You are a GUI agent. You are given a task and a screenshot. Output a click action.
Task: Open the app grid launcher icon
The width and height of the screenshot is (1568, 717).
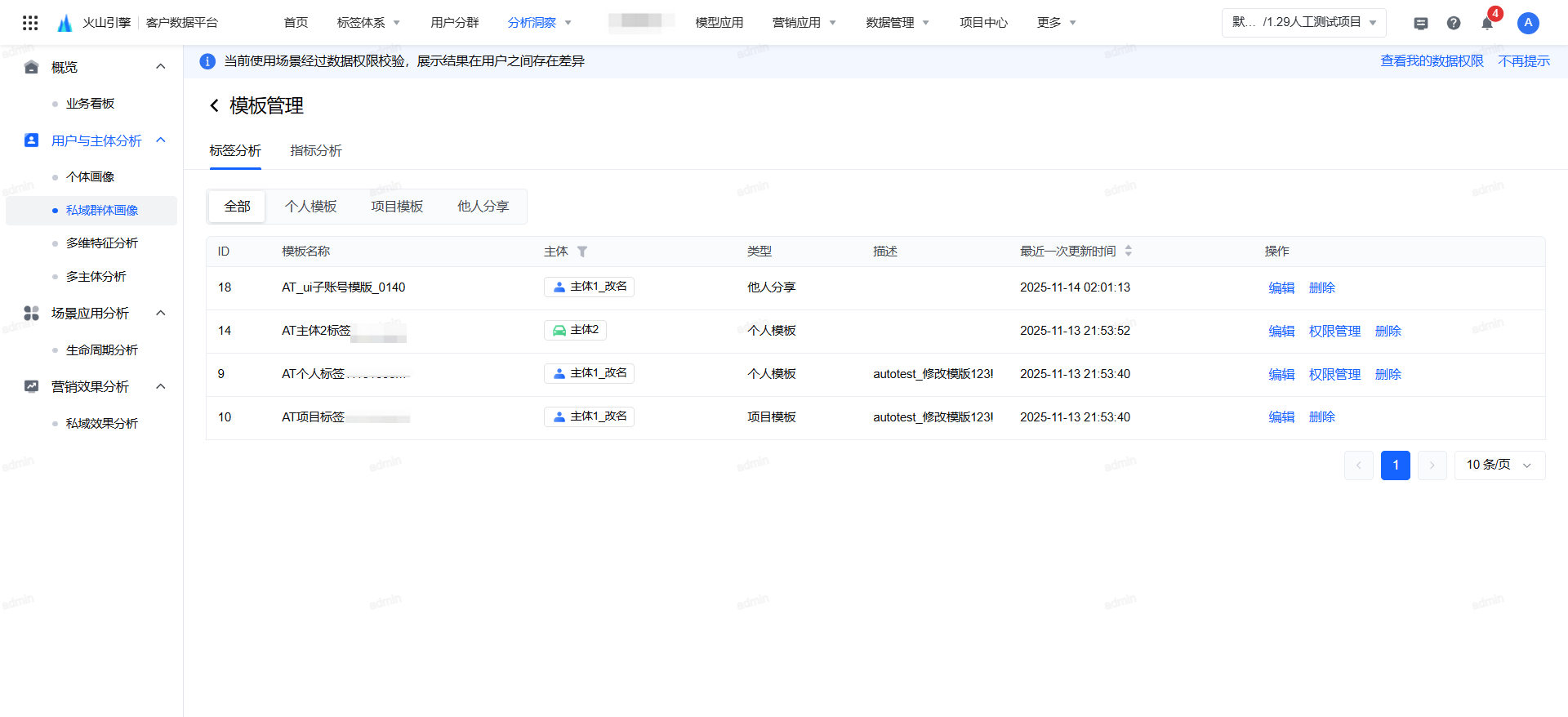(30, 23)
